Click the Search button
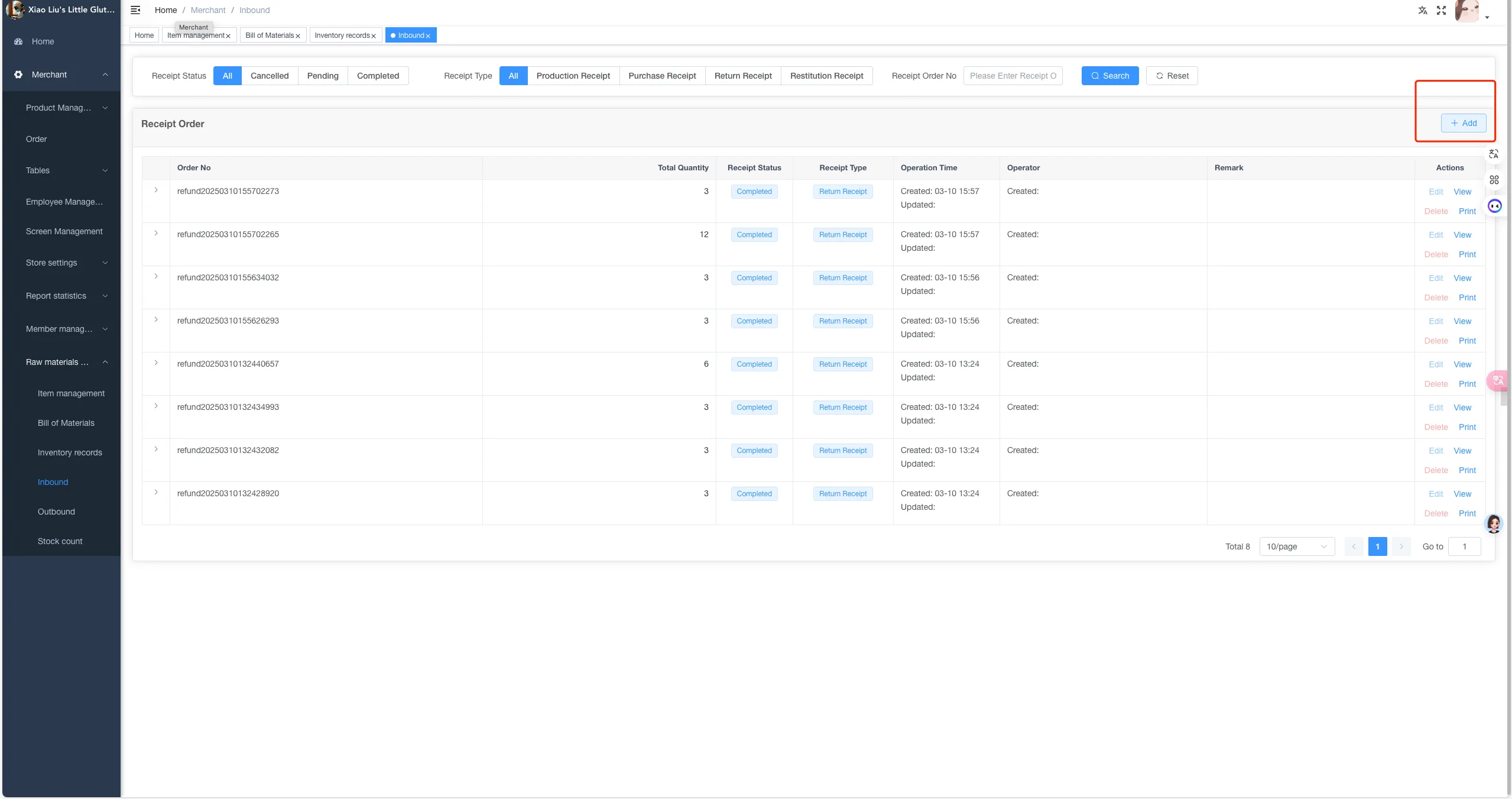The height and width of the screenshot is (799, 1512). [x=1110, y=76]
